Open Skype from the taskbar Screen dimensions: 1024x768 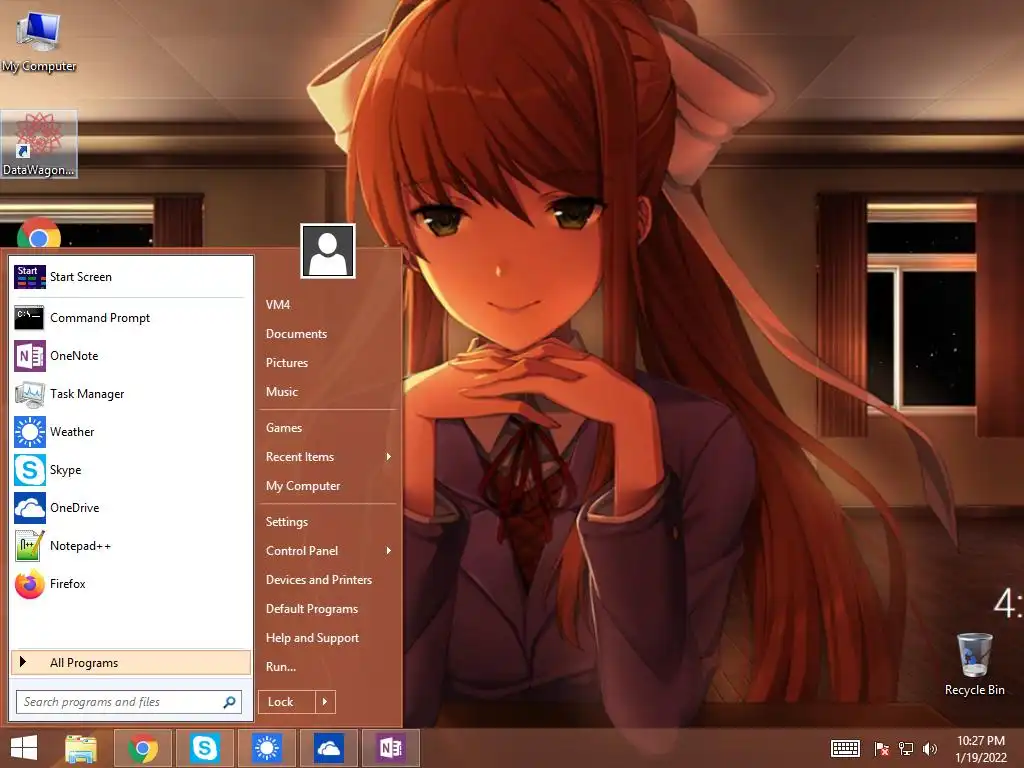pyautogui.click(x=204, y=748)
